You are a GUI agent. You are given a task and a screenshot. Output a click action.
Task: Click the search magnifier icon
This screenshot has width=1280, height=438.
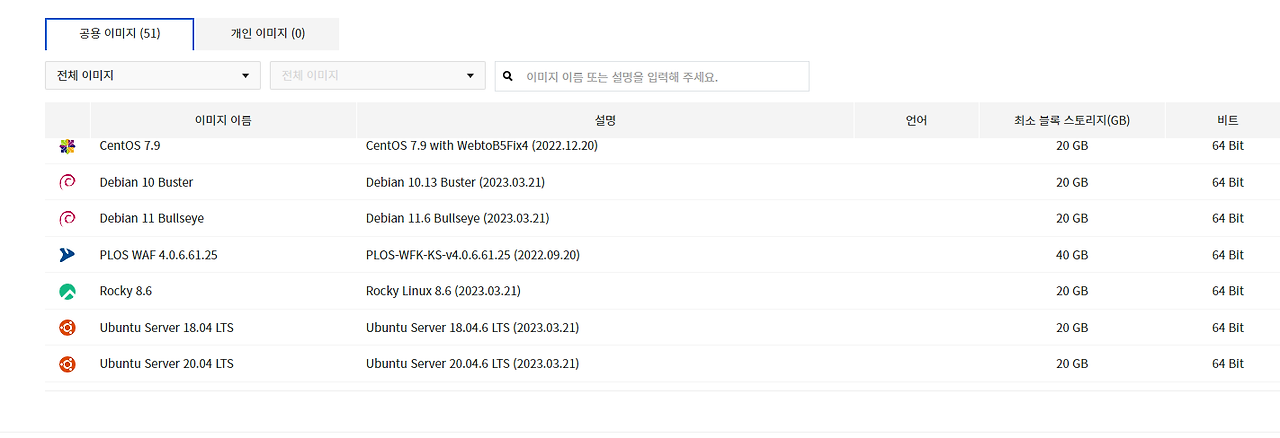pos(508,76)
